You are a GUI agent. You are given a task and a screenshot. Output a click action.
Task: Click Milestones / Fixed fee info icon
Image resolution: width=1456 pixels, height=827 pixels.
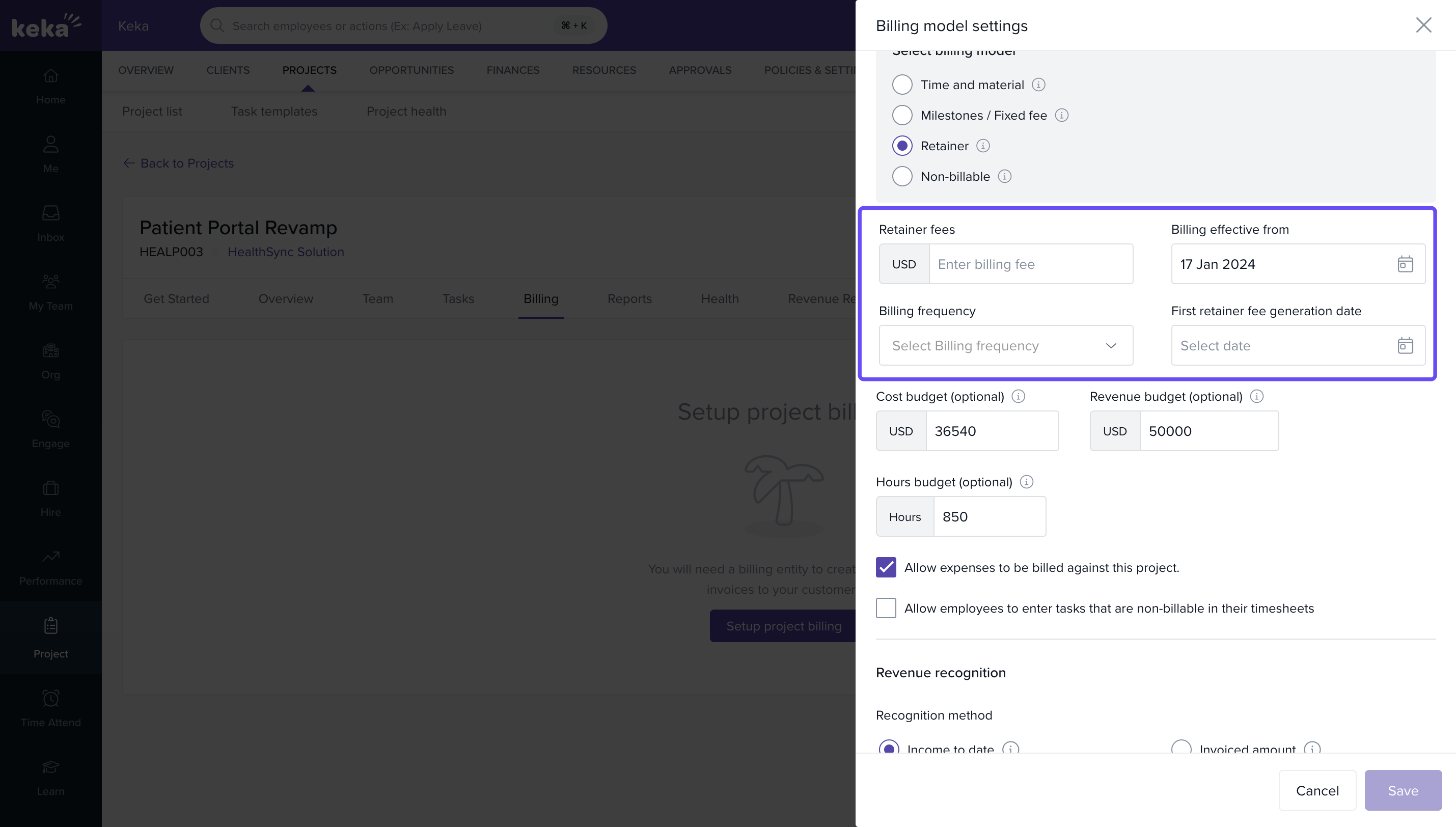point(1061,115)
